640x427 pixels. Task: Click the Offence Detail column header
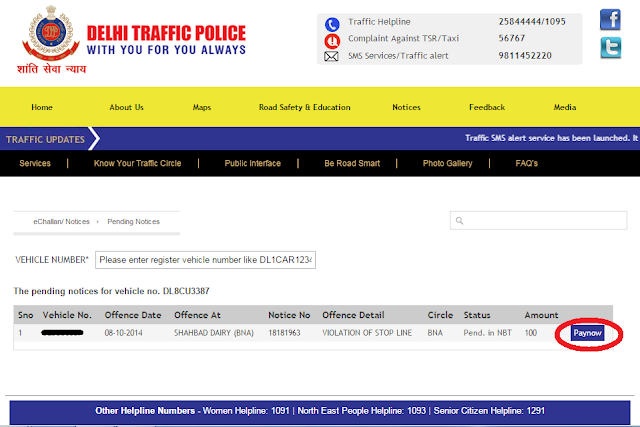click(353, 315)
